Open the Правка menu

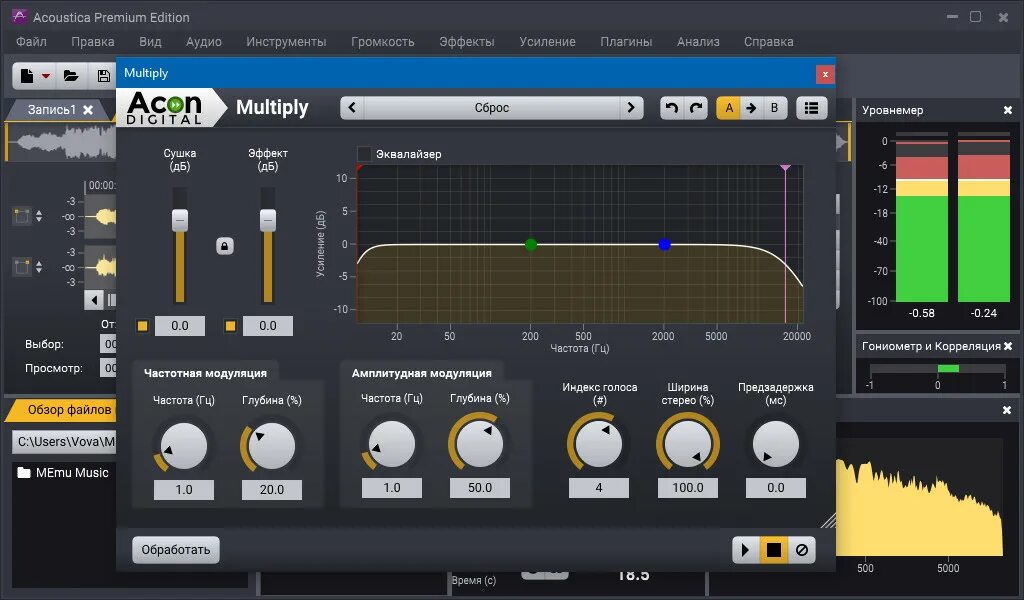click(x=93, y=42)
